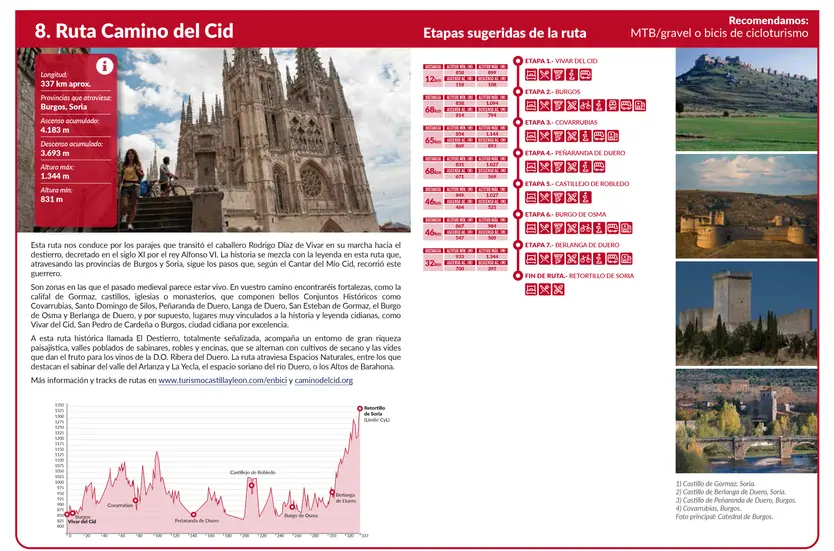Click the '12 km' distance cell for Etapa 1

(433, 79)
